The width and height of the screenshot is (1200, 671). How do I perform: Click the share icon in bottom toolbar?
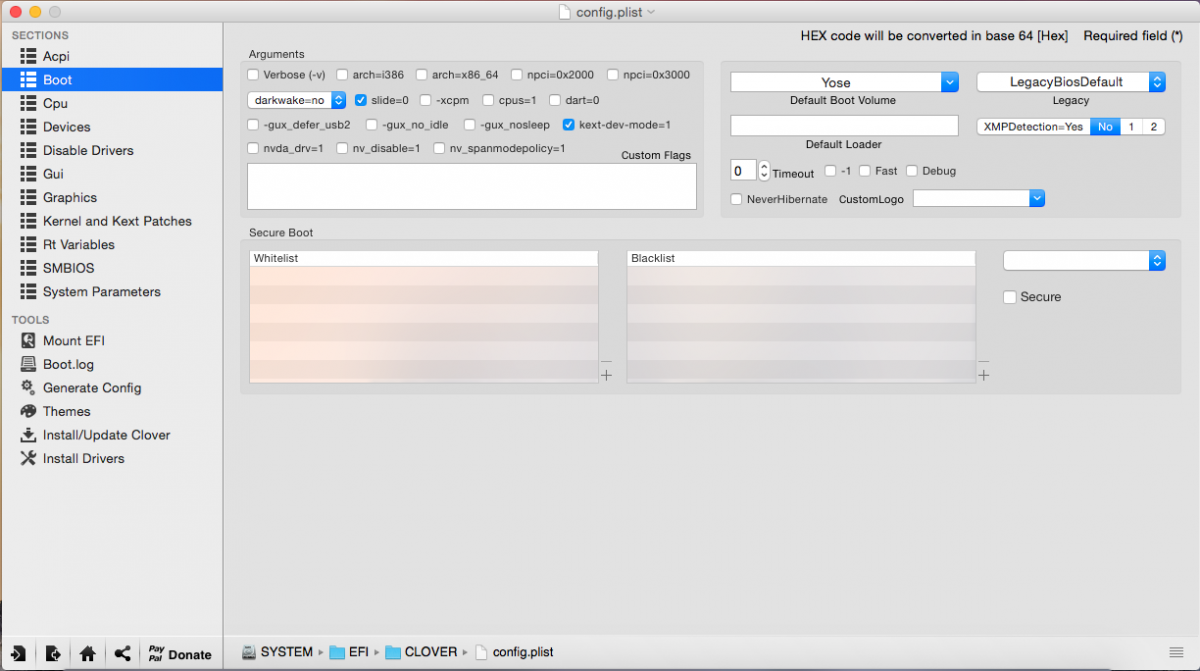coord(122,654)
